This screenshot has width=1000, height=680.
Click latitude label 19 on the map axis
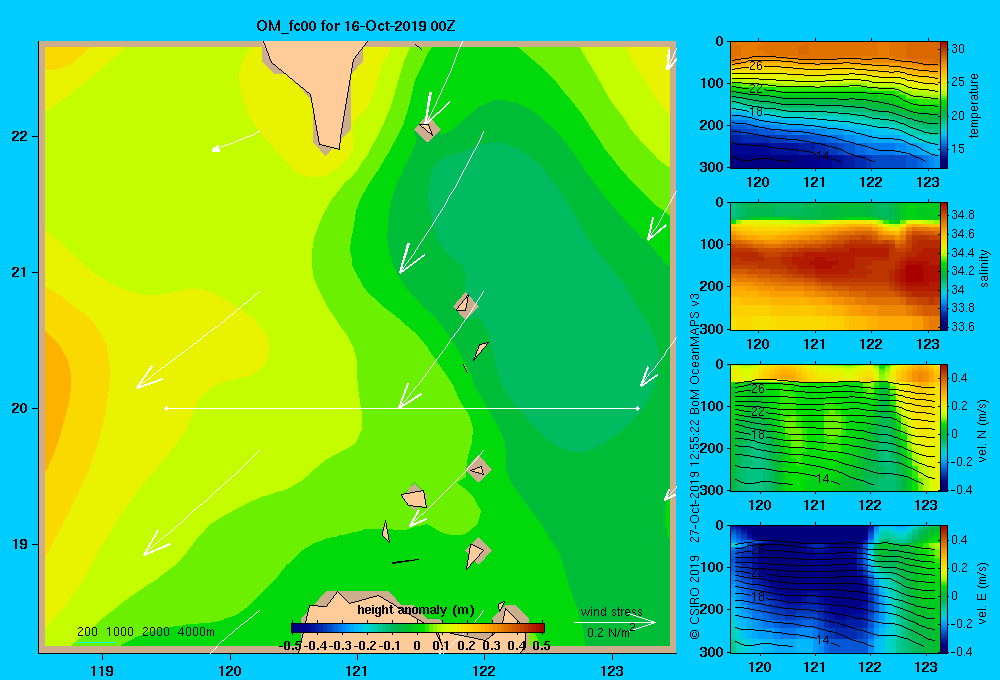[x=20, y=544]
